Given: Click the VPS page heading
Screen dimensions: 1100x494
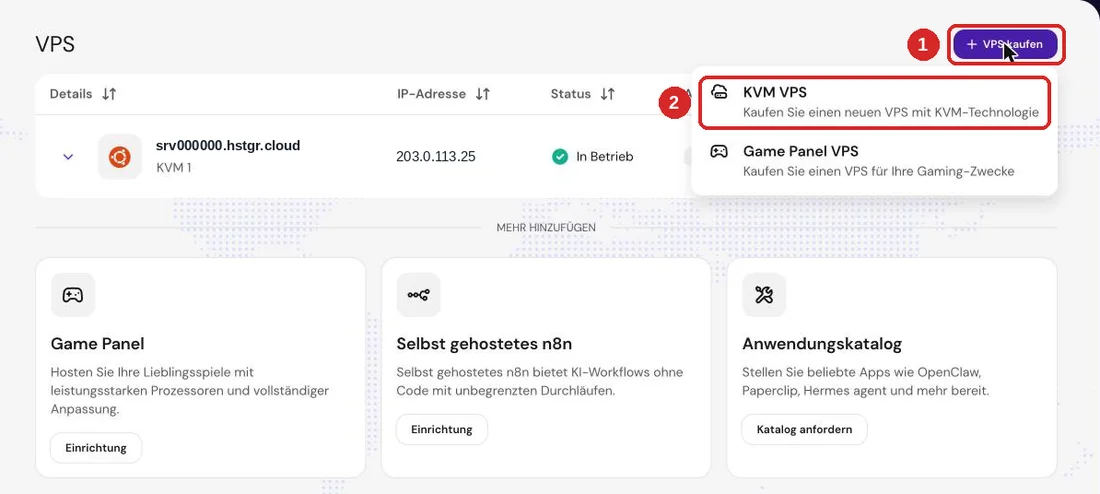Looking at the screenshot, I should point(55,44).
